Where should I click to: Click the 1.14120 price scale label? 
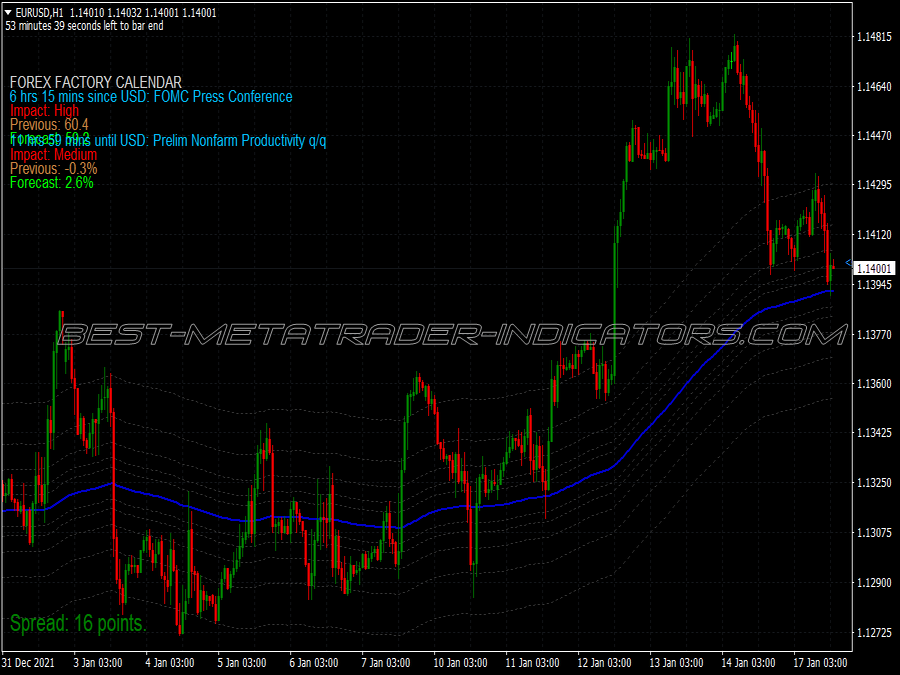click(x=874, y=234)
